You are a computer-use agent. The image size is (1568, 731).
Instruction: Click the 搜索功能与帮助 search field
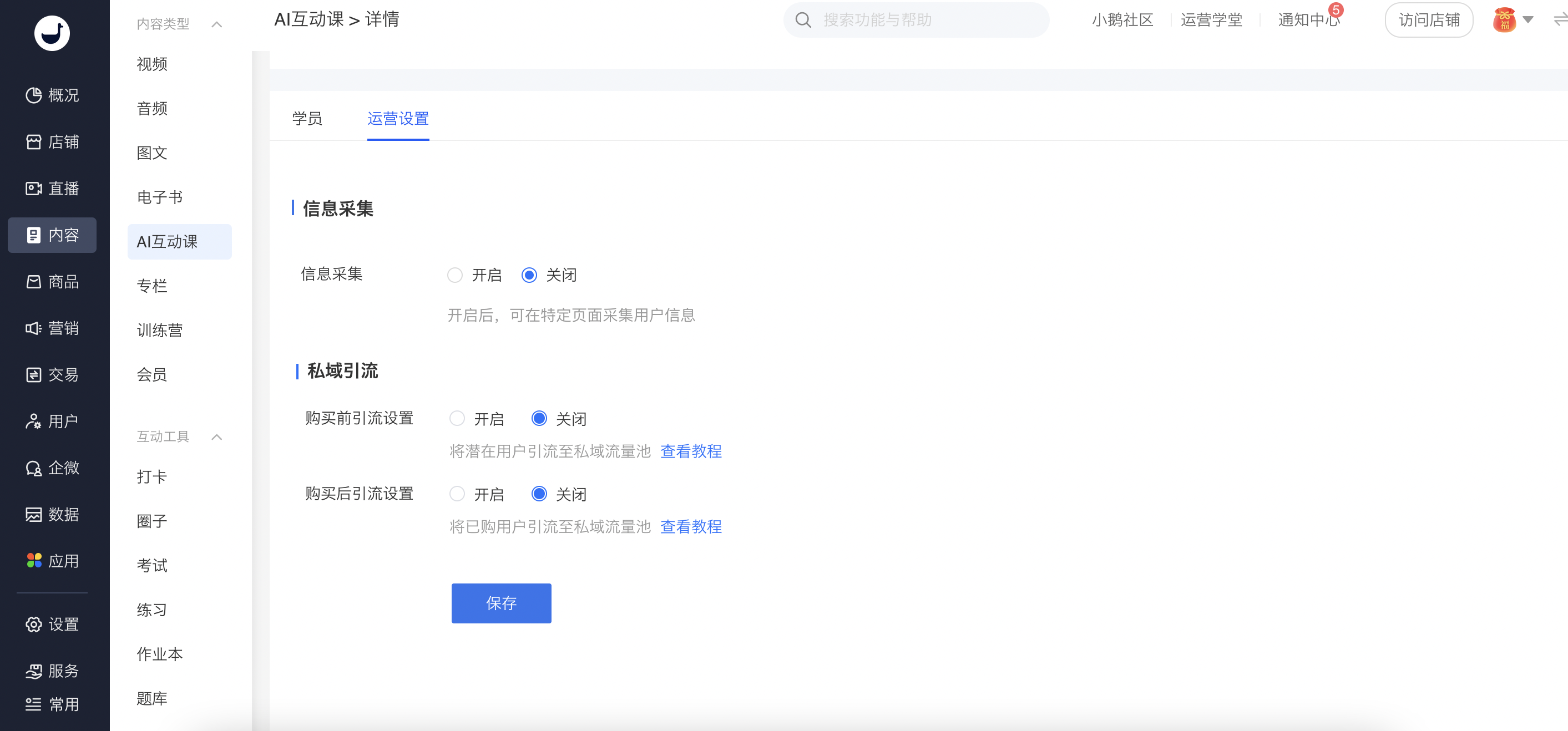[x=916, y=20]
